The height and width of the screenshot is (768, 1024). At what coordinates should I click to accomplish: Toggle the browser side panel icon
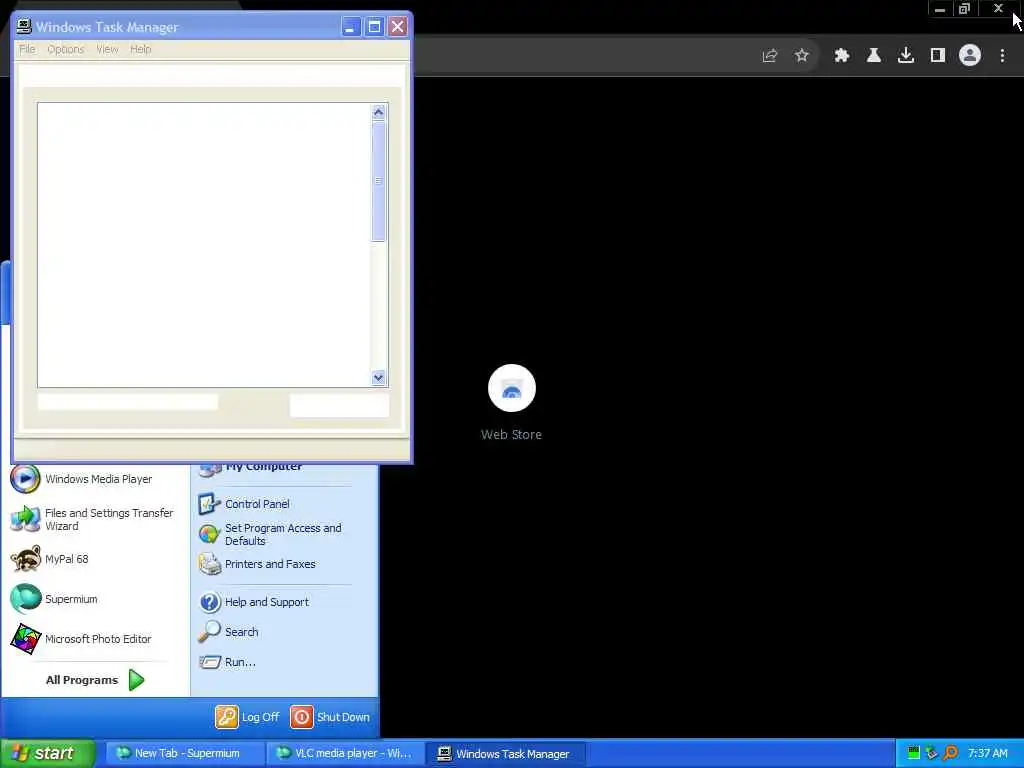click(938, 56)
